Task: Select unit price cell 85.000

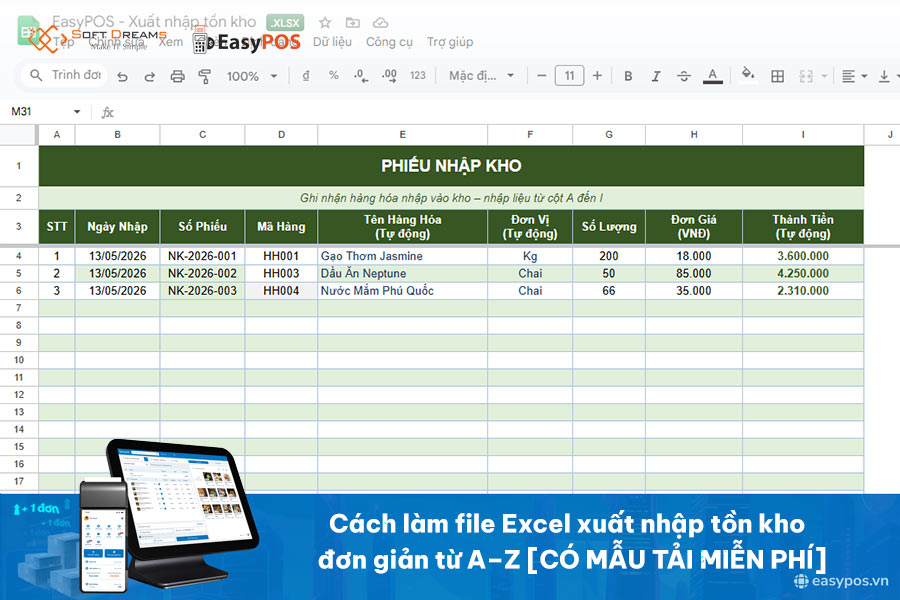Action: tap(694, 273)
